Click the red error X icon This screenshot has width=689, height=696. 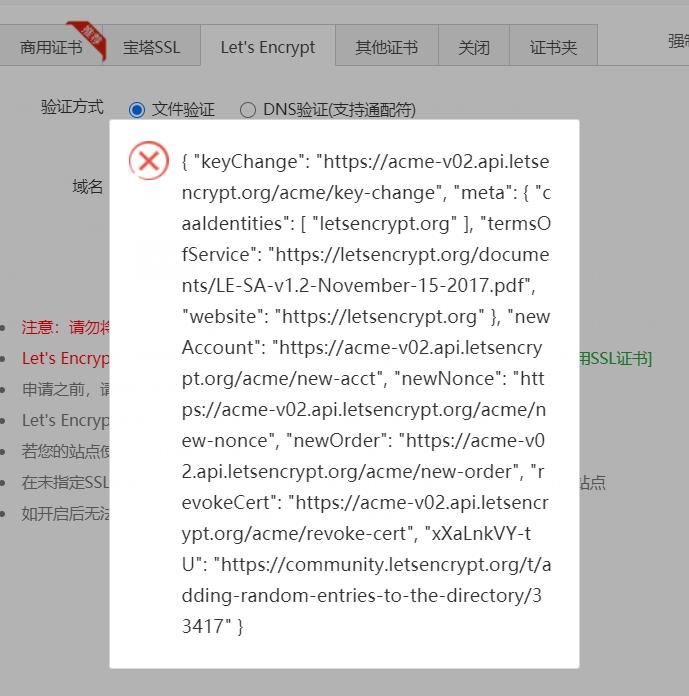(x=149, y=161)
